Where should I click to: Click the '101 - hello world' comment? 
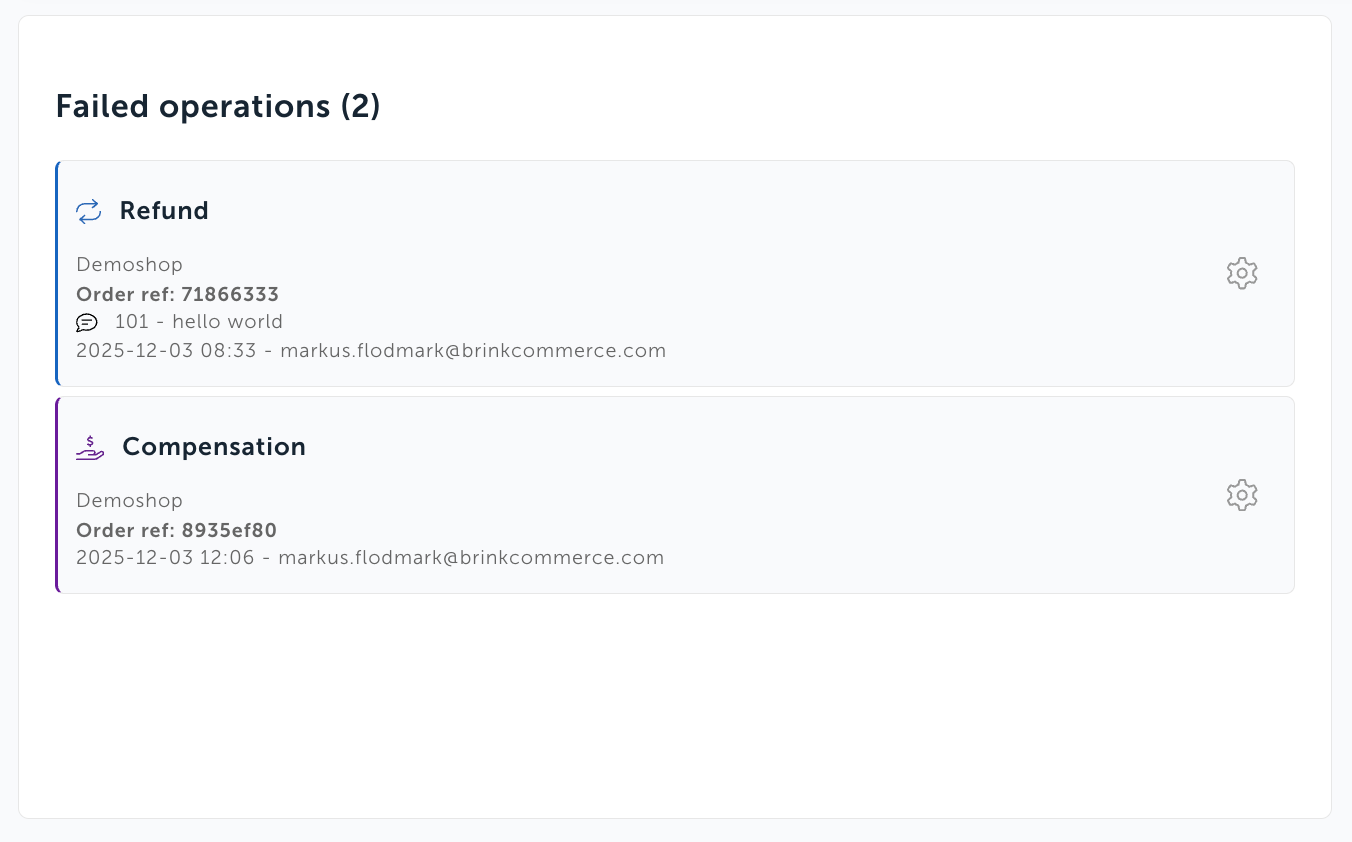[x=199, y=322]
